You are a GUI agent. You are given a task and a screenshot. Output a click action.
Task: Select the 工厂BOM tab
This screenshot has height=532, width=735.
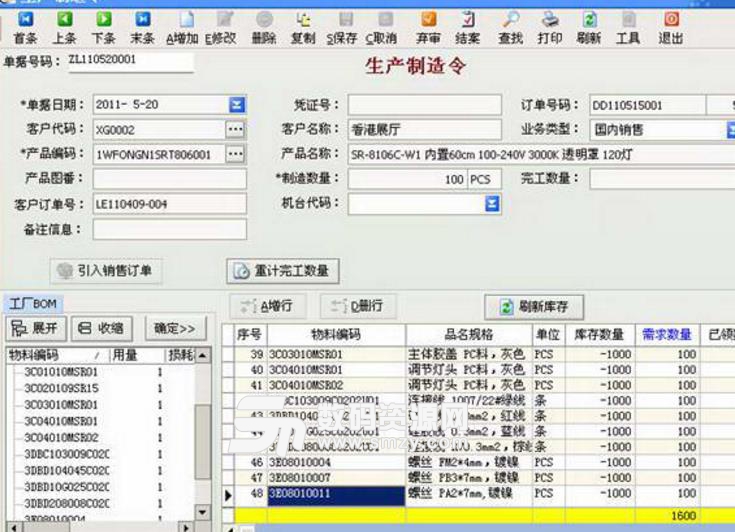[34, 304]
